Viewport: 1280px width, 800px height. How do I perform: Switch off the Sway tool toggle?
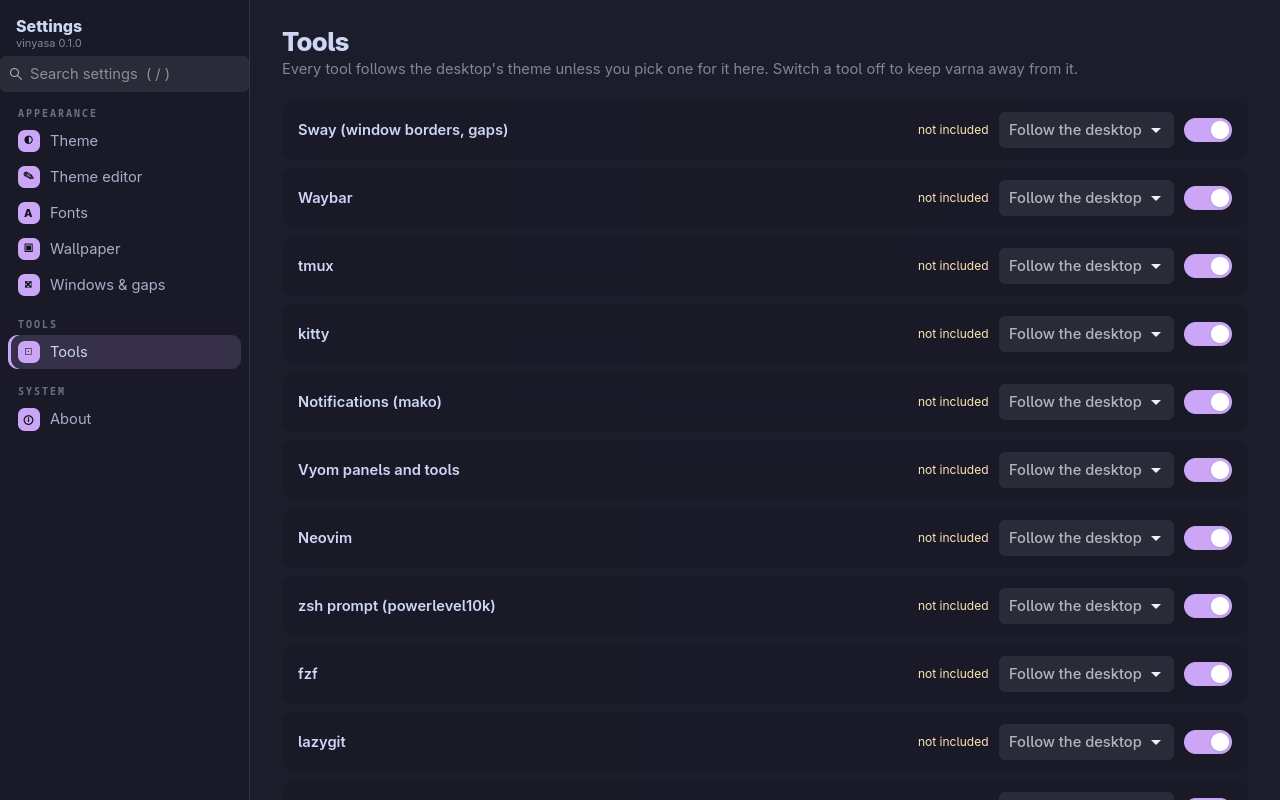tap(1208, 130)
